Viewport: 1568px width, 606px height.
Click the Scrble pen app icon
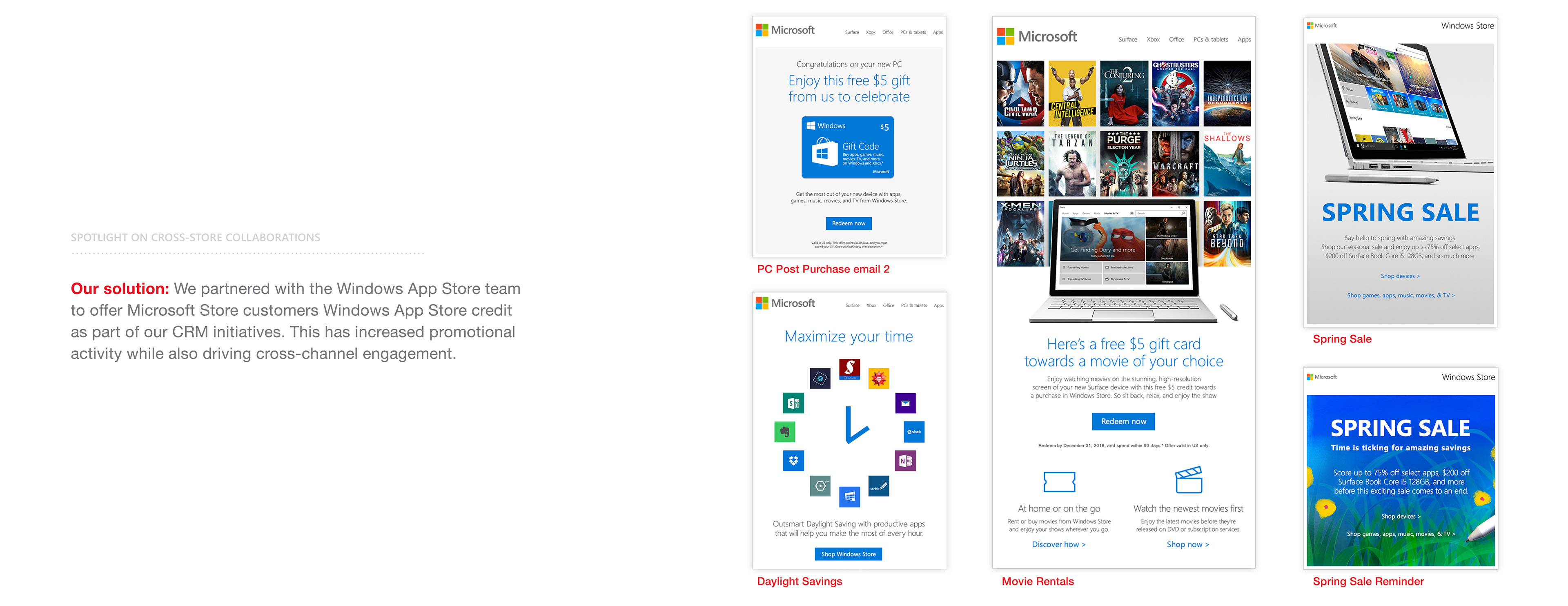click(x=878, y=486)
